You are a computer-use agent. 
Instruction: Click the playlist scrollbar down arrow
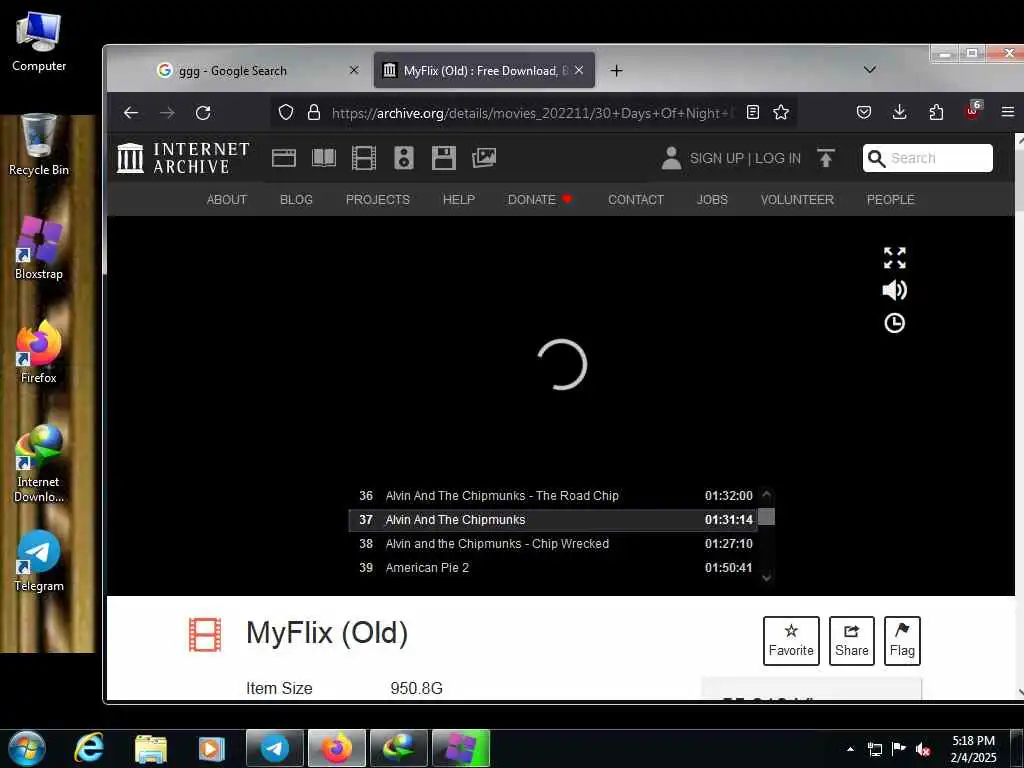click(x=767, y=577)
